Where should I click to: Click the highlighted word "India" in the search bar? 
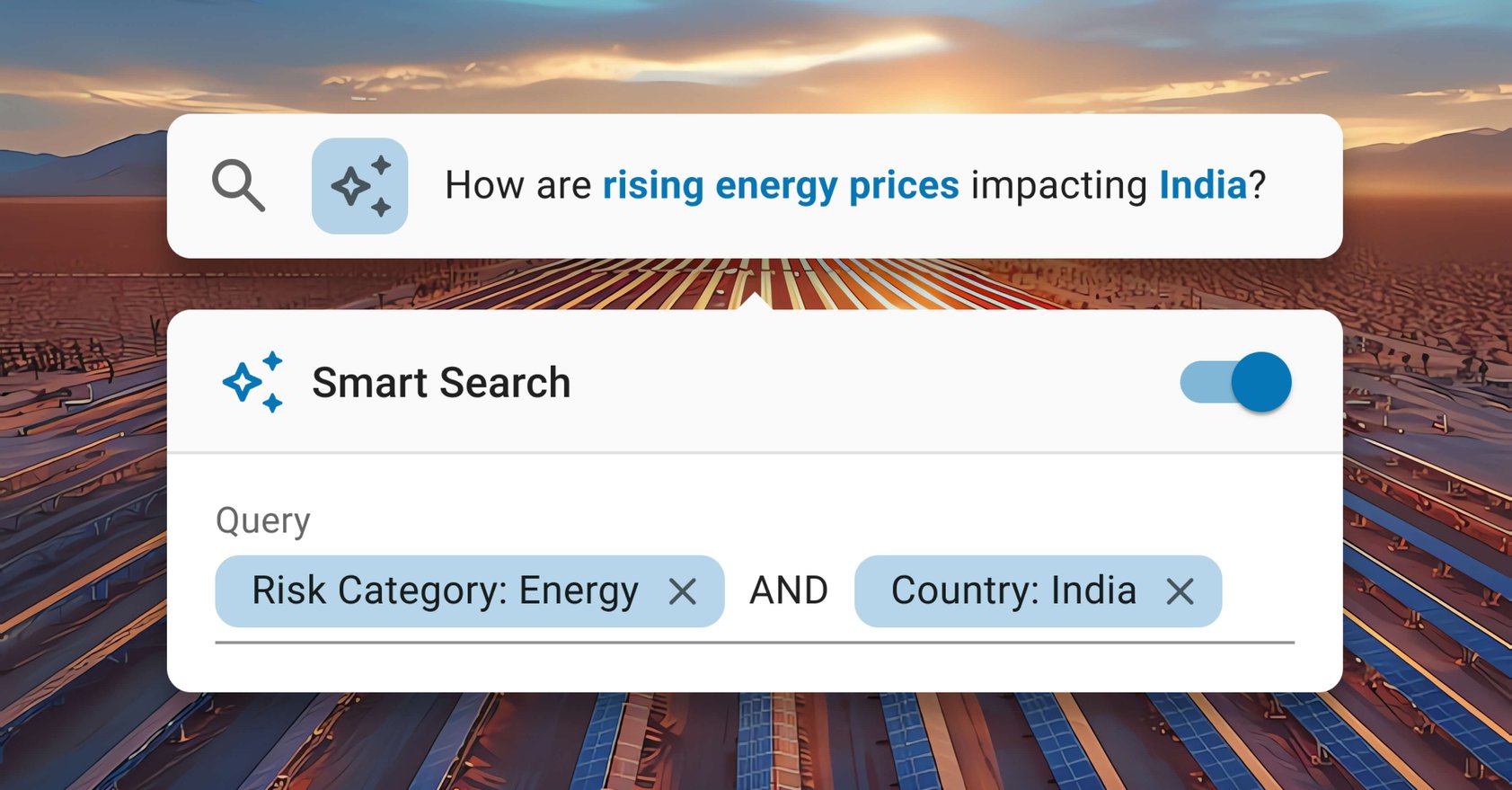1202,186
